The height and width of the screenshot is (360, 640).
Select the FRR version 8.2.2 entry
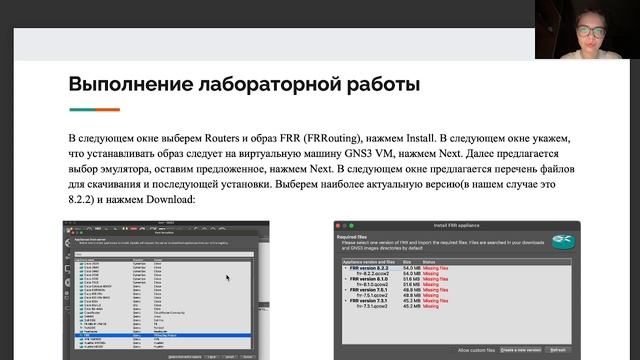[x=369, y=268]
